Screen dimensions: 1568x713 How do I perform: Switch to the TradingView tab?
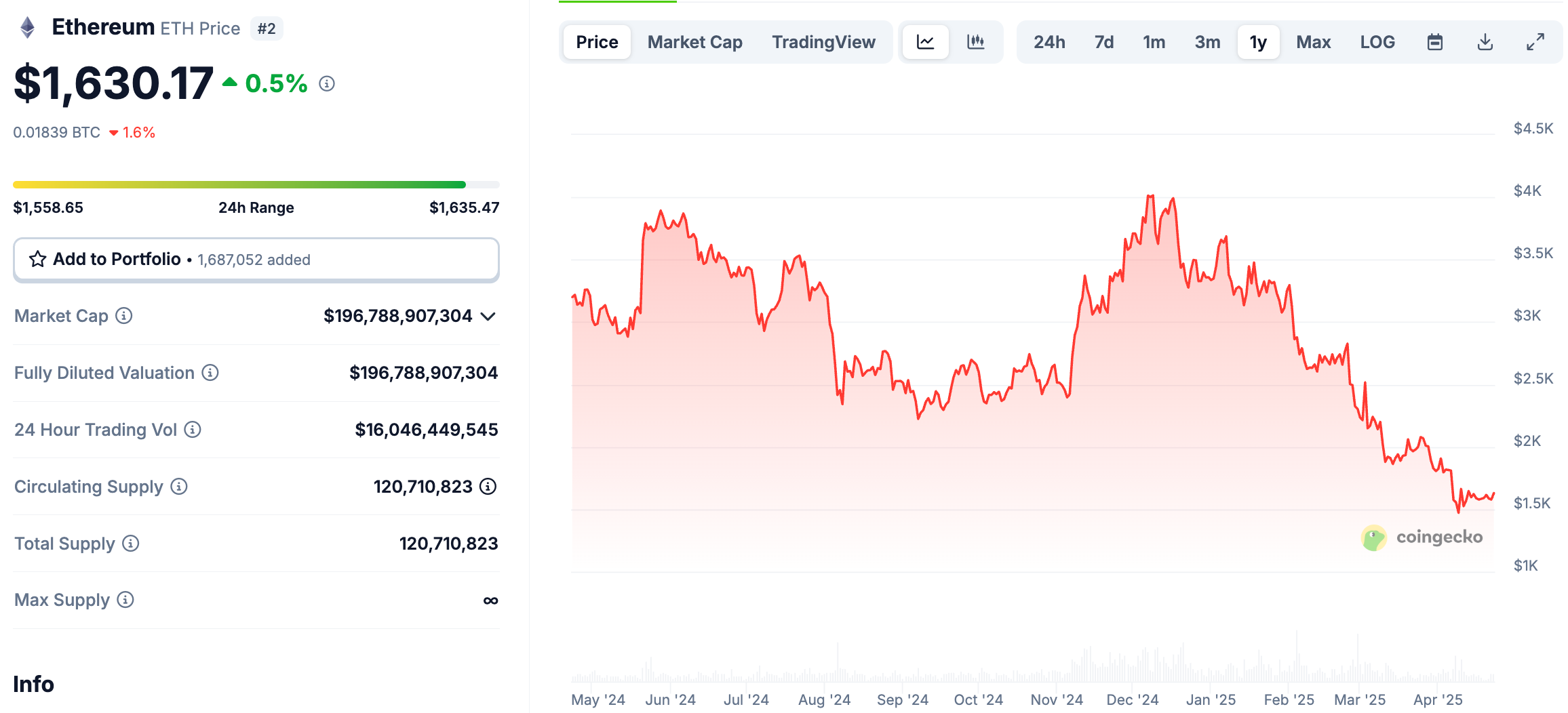tap(823, 42)
